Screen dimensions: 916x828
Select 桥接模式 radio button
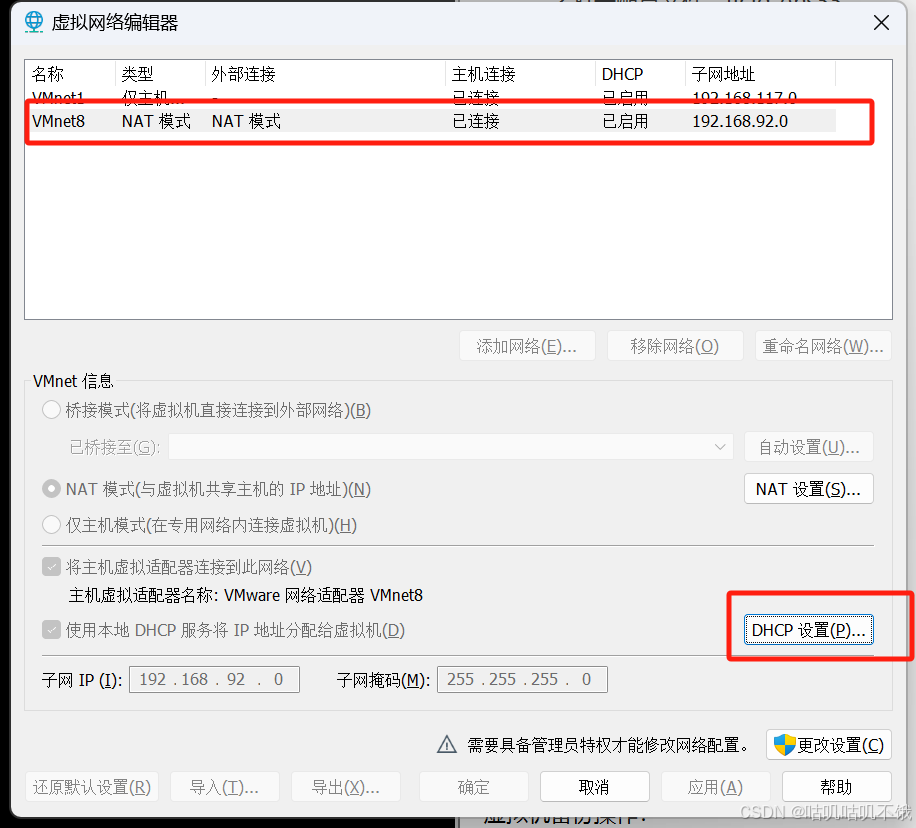click(x=51, y=410)
